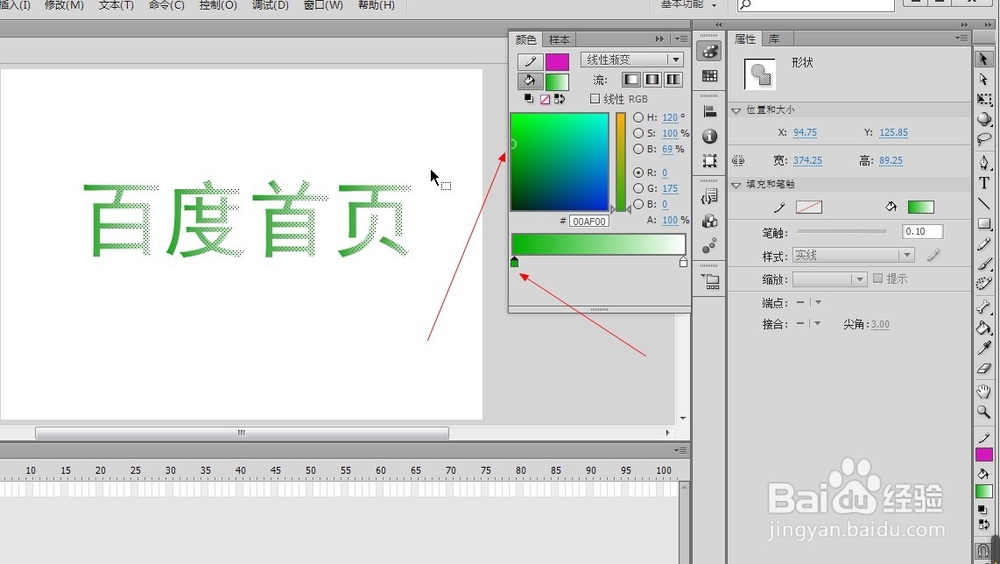Select the 属性 properties tab
Image resolution: width=1000 pixels, height=564 pixels.
point(745,39)
